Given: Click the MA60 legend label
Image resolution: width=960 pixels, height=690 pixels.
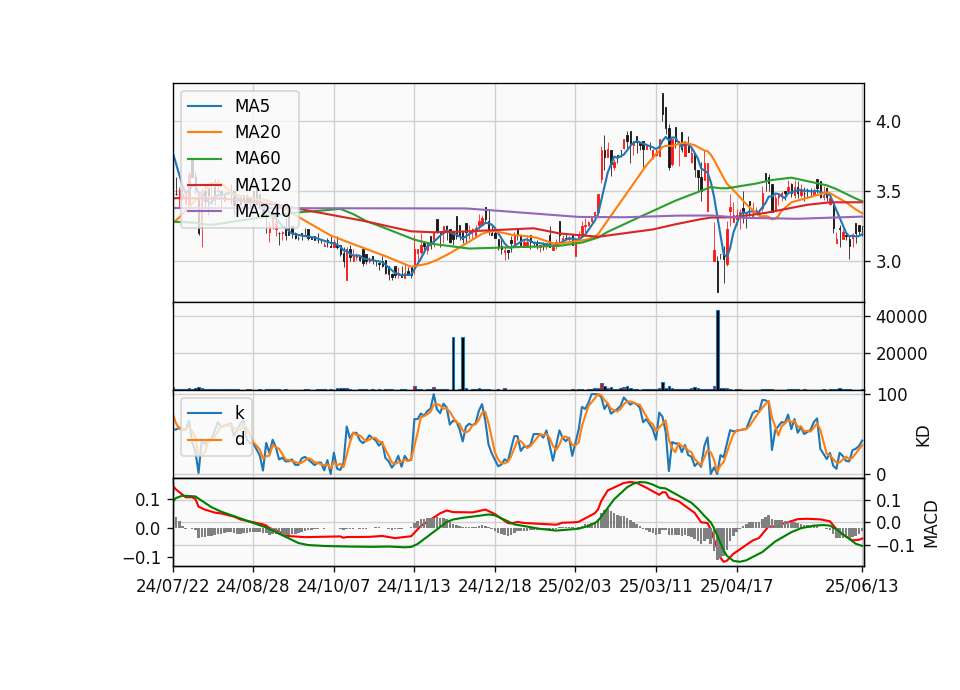Looking at the screenshot, I should (x=257, y=158).
